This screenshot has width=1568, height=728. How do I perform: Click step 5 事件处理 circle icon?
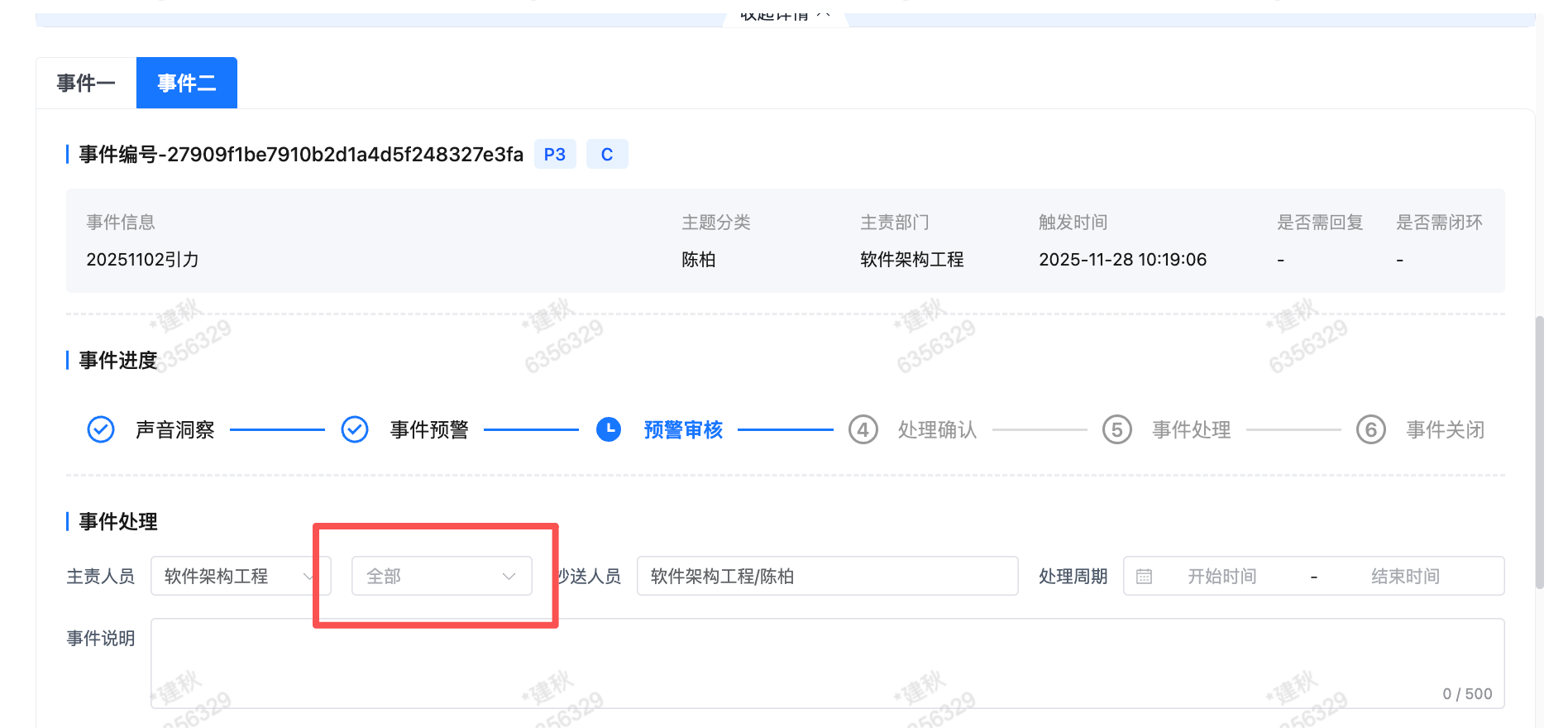[x=1116, y=429]
